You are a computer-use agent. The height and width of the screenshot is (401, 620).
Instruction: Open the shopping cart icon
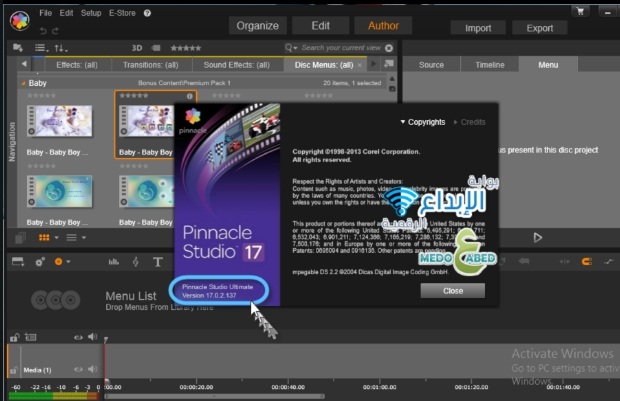pyautogui.click(x=580, y=11)
